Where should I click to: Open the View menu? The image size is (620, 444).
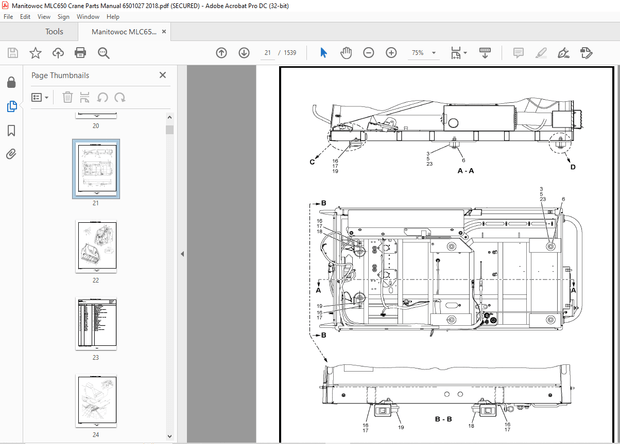point(44,17)
